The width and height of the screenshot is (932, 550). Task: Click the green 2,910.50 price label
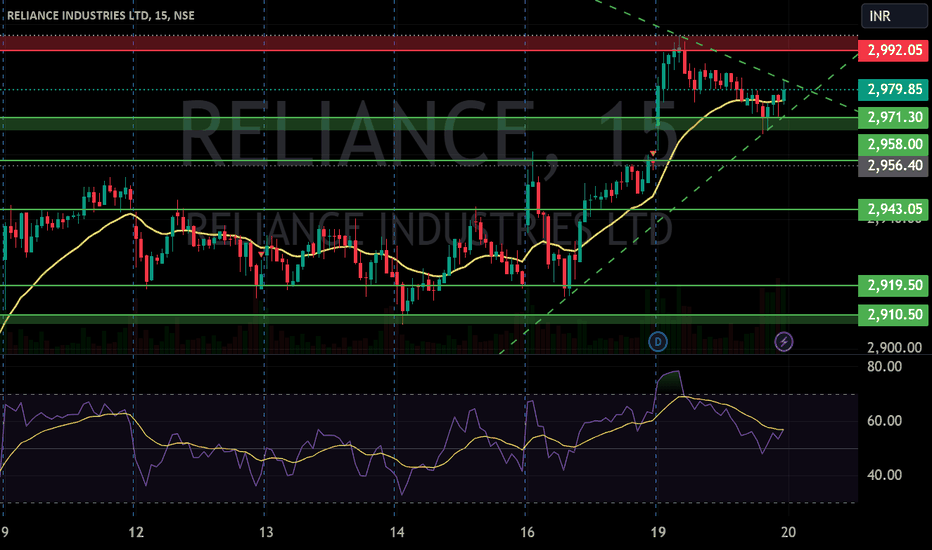893,315
